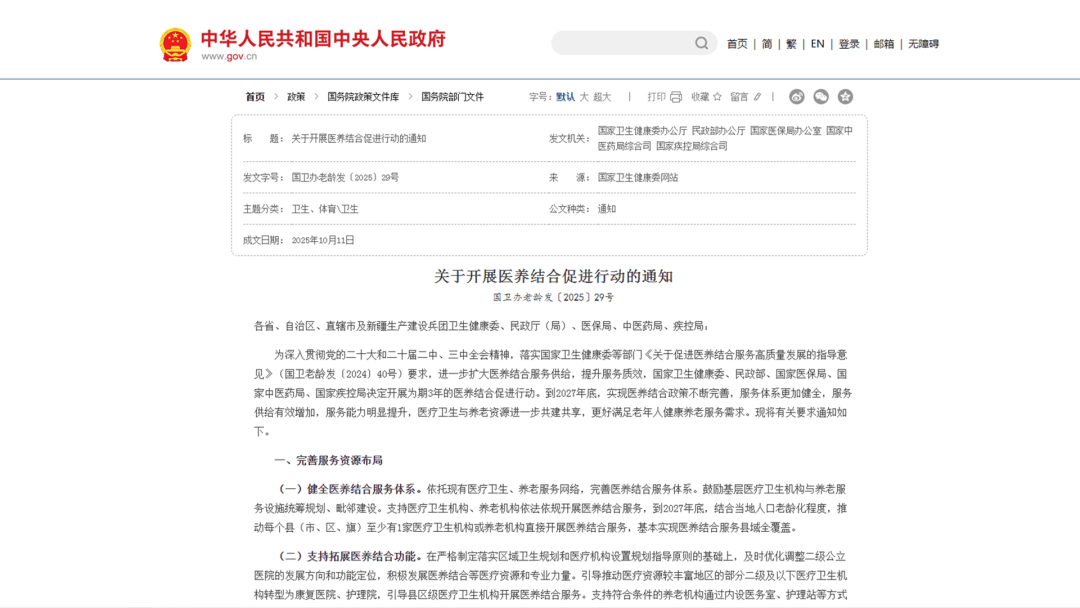Click the search input field

[x=622, y=43]
